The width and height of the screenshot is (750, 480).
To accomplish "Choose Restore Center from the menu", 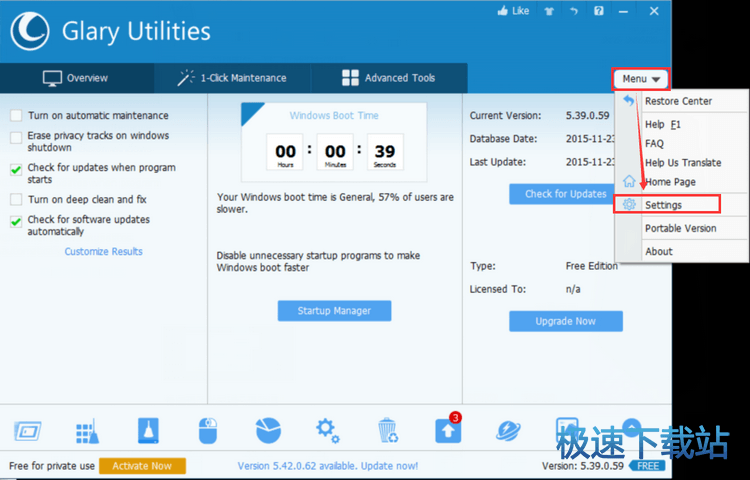I will pos(682,101).
